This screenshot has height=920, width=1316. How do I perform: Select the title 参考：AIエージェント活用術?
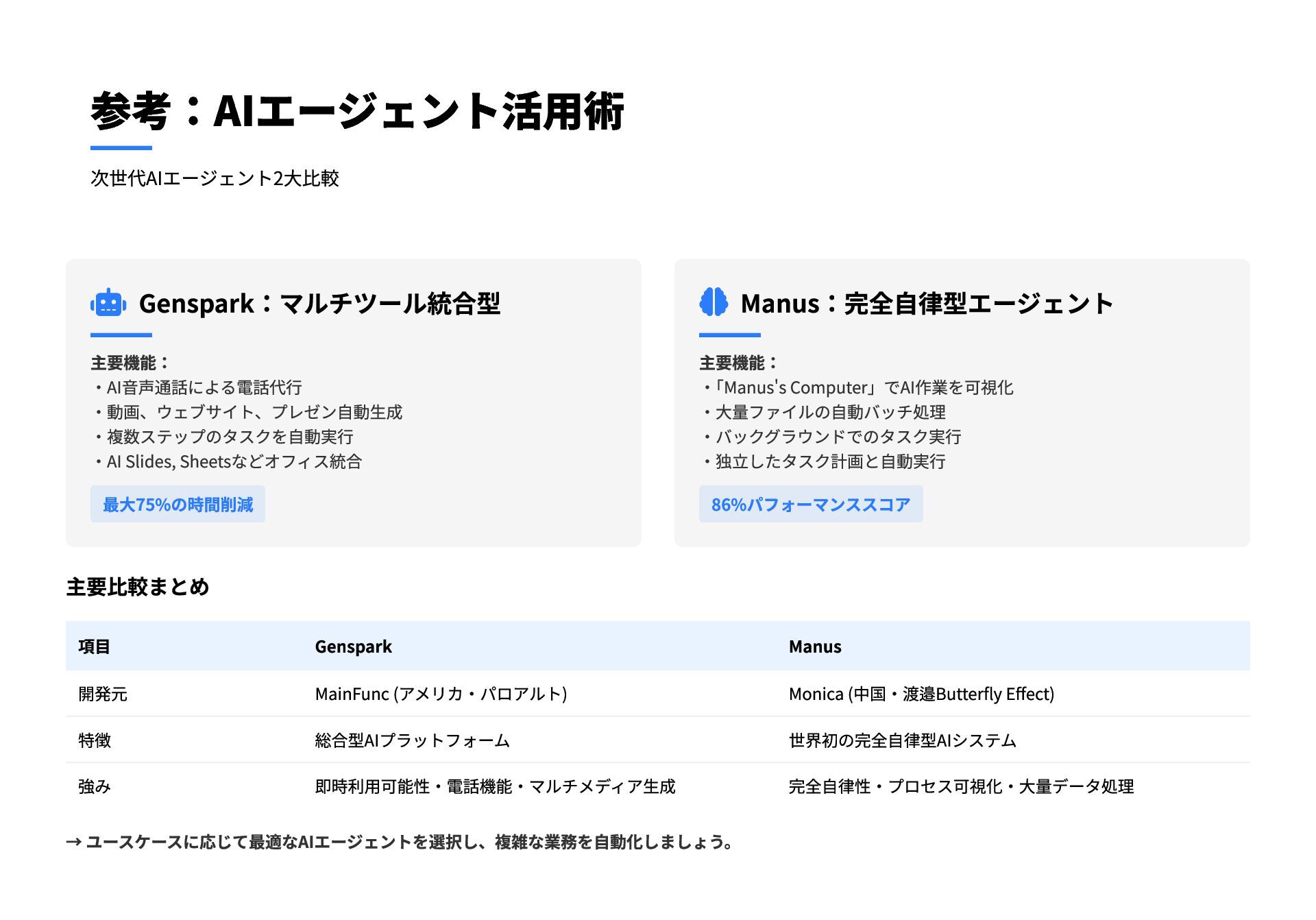pyautogui.click(x=357, y=111)
